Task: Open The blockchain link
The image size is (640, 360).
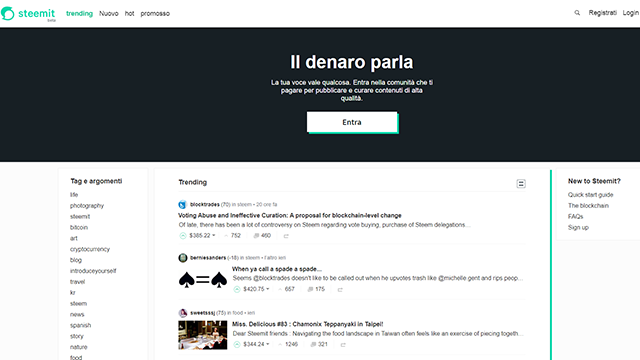Action: pyautogui.click(x=588, y=206)
